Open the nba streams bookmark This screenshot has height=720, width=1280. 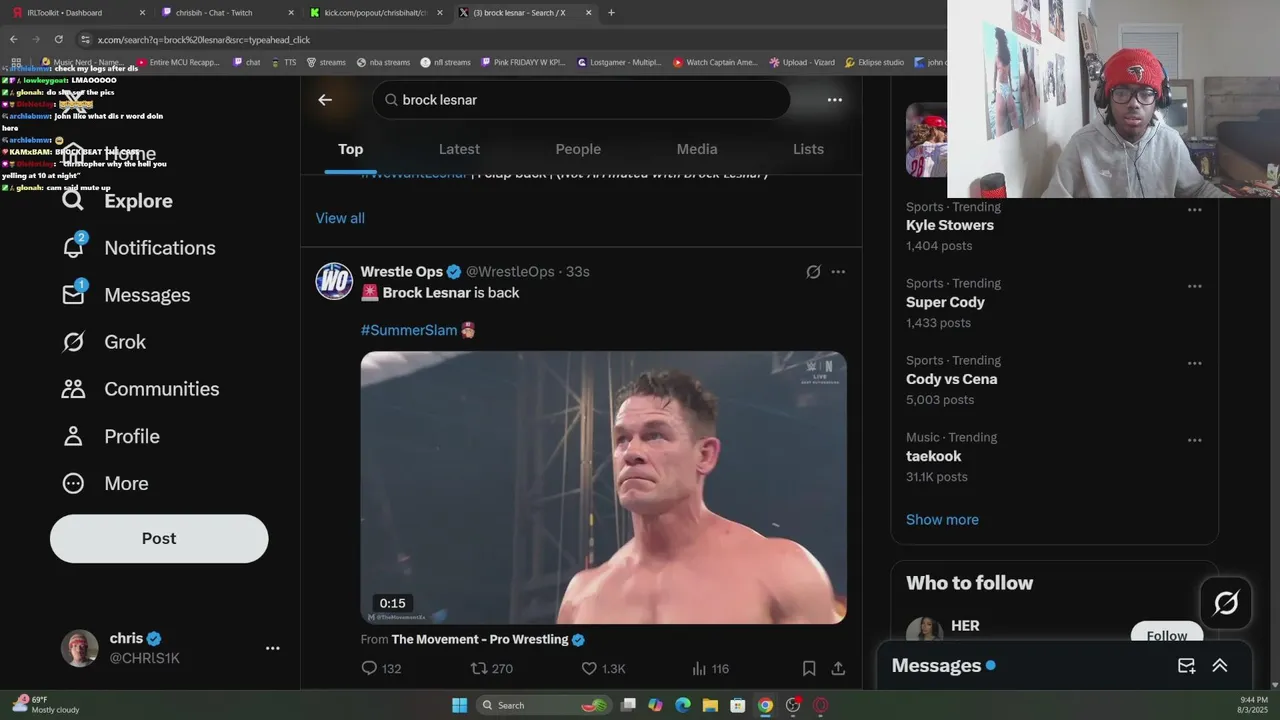[382, 62]
